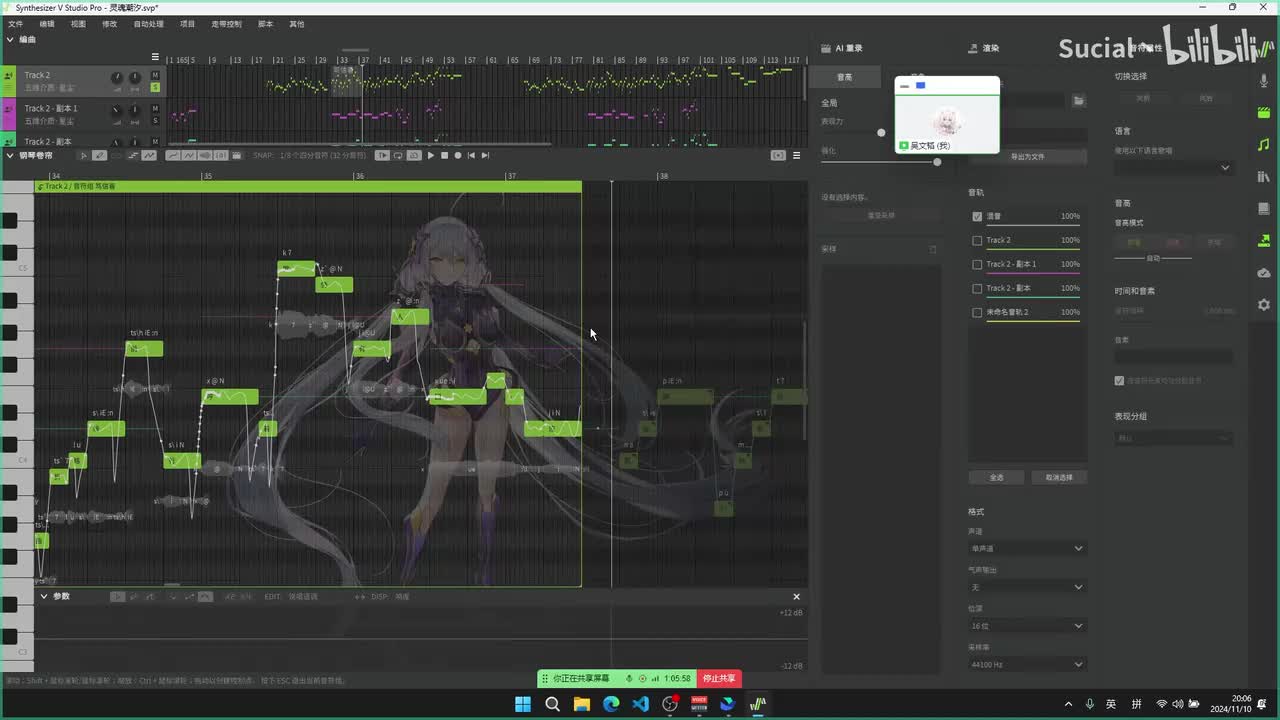The image size is (1280, 720).
Task: Adjust the 表现力 slider handle
Action: point(881,132)
